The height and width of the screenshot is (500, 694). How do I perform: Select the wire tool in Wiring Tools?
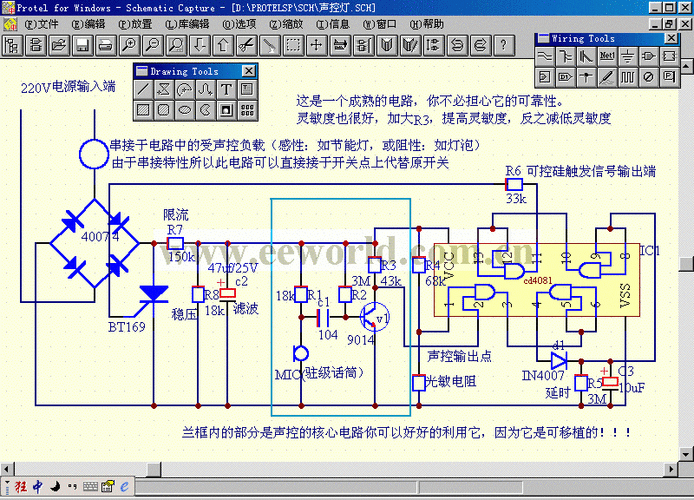545,57
